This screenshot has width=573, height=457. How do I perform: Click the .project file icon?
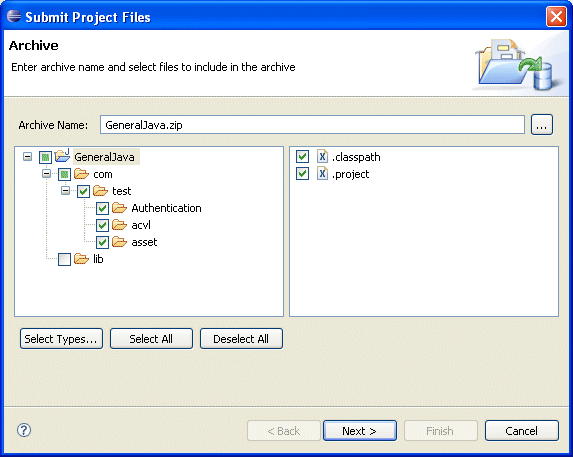[x=322, y=174]
